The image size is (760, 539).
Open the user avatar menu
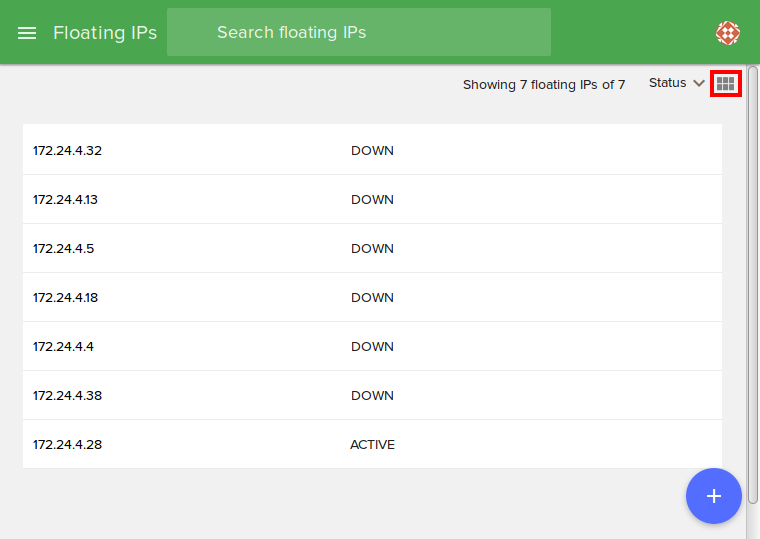point(728,33)
